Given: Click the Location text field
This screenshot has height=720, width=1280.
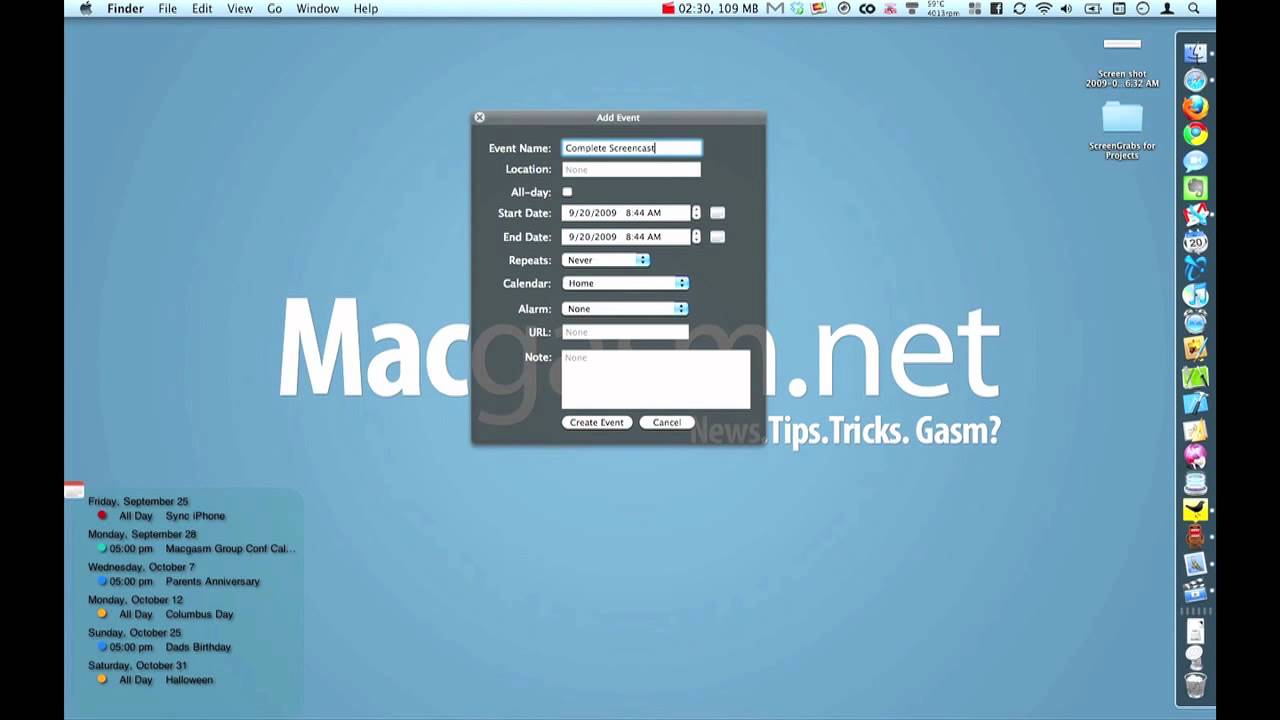Looking at the screenshot, I should click(631, 170).
